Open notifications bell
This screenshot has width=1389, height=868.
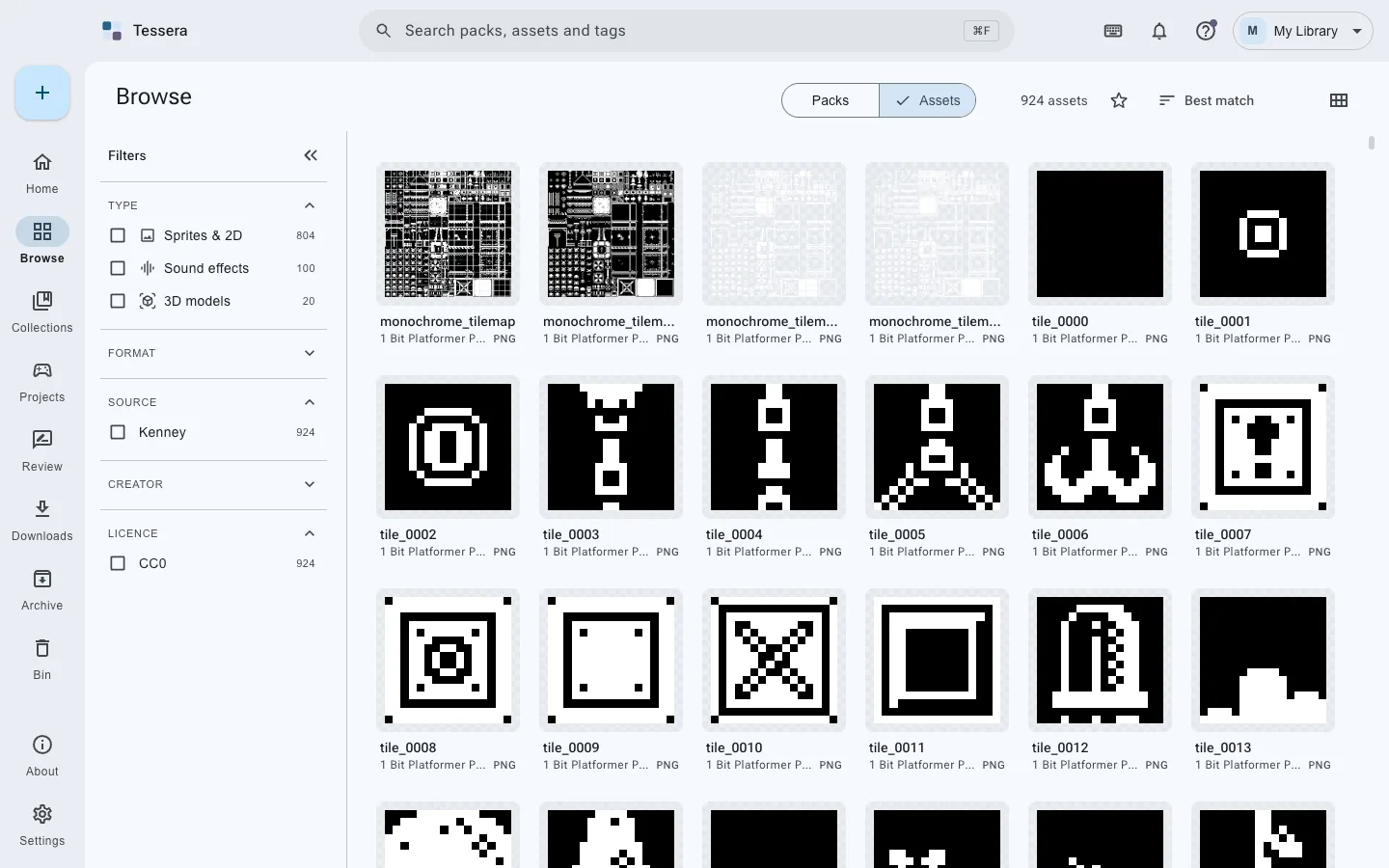point(1159,31)
